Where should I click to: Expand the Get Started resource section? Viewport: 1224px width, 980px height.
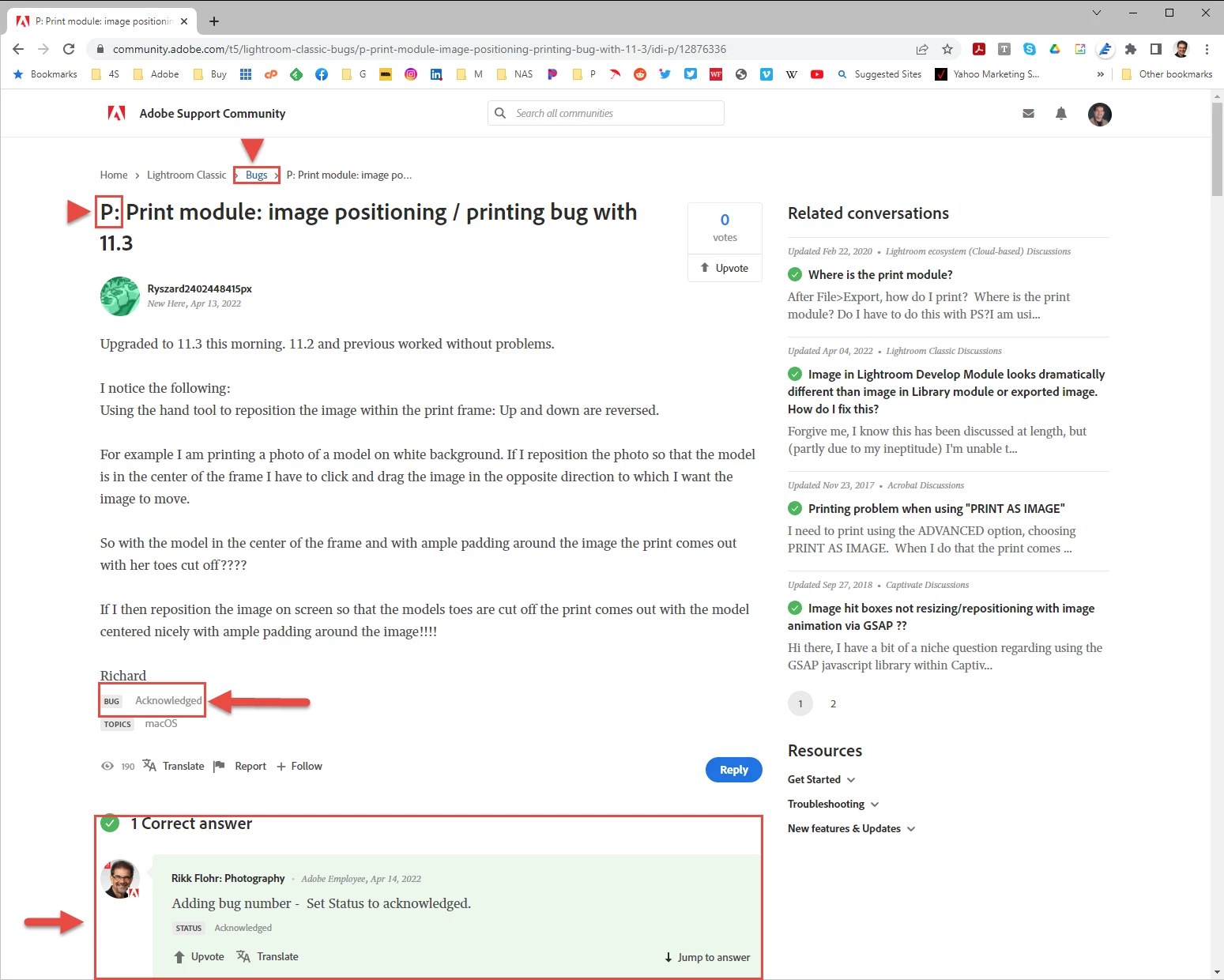(x=822, y=779)
